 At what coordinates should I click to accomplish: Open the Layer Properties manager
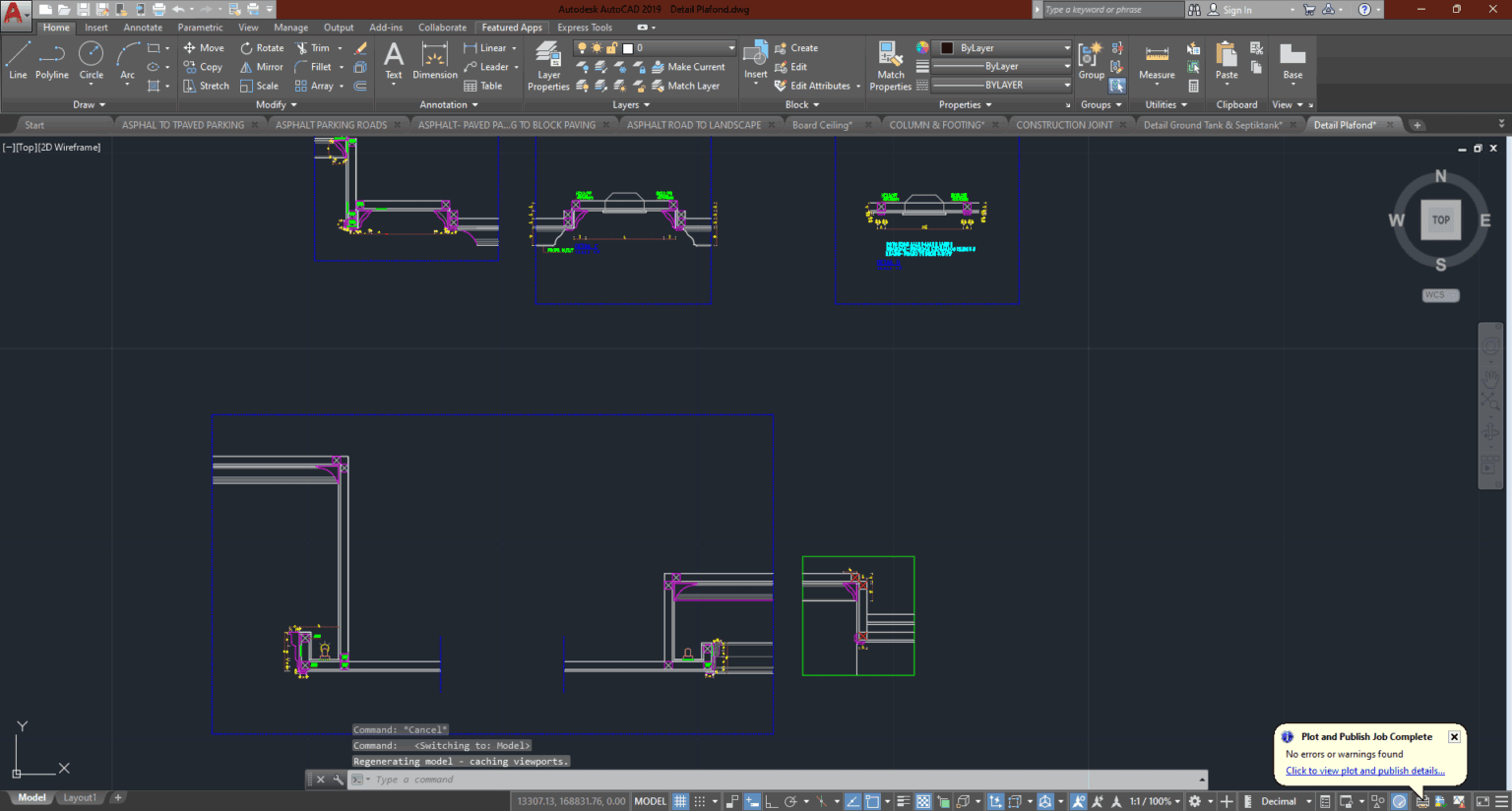click(x=548, y=66)
